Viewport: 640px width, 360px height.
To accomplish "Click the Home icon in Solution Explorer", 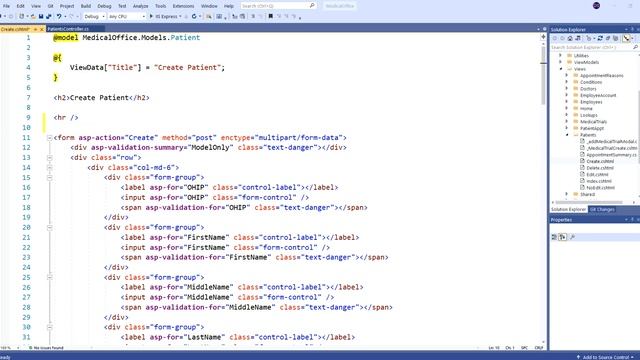I will pyautogui.click(x=570, y=38).
